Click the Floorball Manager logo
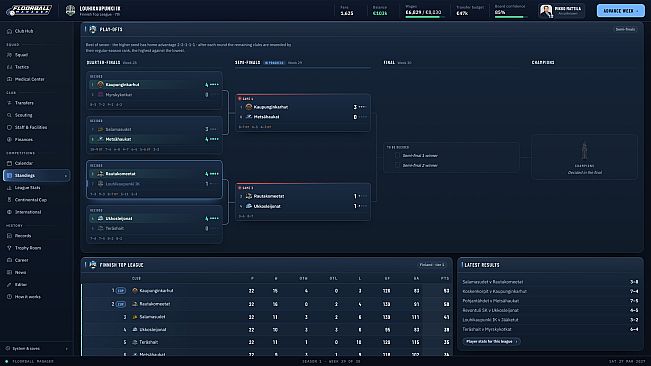Image resolution: width=651 pixels, height=366 pixels. (29, 10)
